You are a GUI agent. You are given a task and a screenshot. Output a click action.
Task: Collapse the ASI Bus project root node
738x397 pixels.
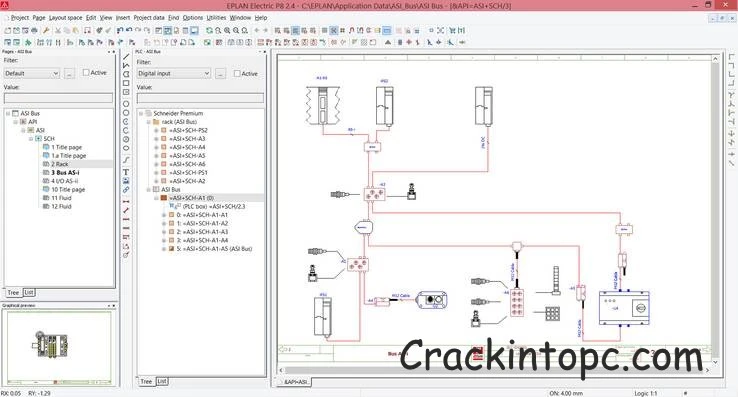(8, 113)
